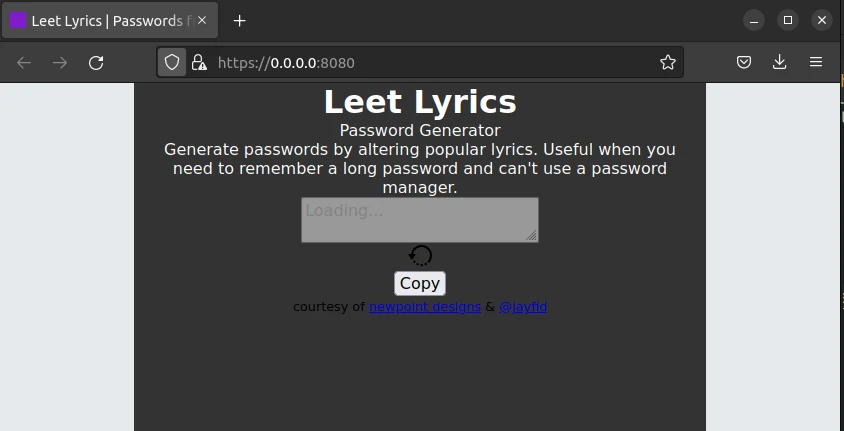Open a new tab with plus button

[x=239, y=21]
